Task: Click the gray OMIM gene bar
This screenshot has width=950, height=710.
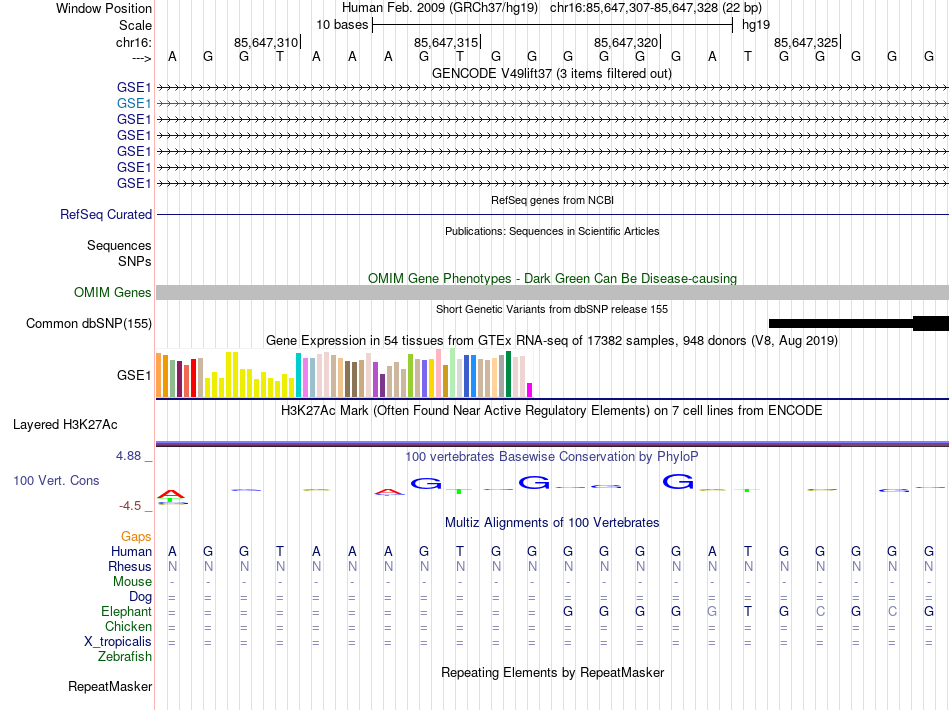Action: (552, 292)
